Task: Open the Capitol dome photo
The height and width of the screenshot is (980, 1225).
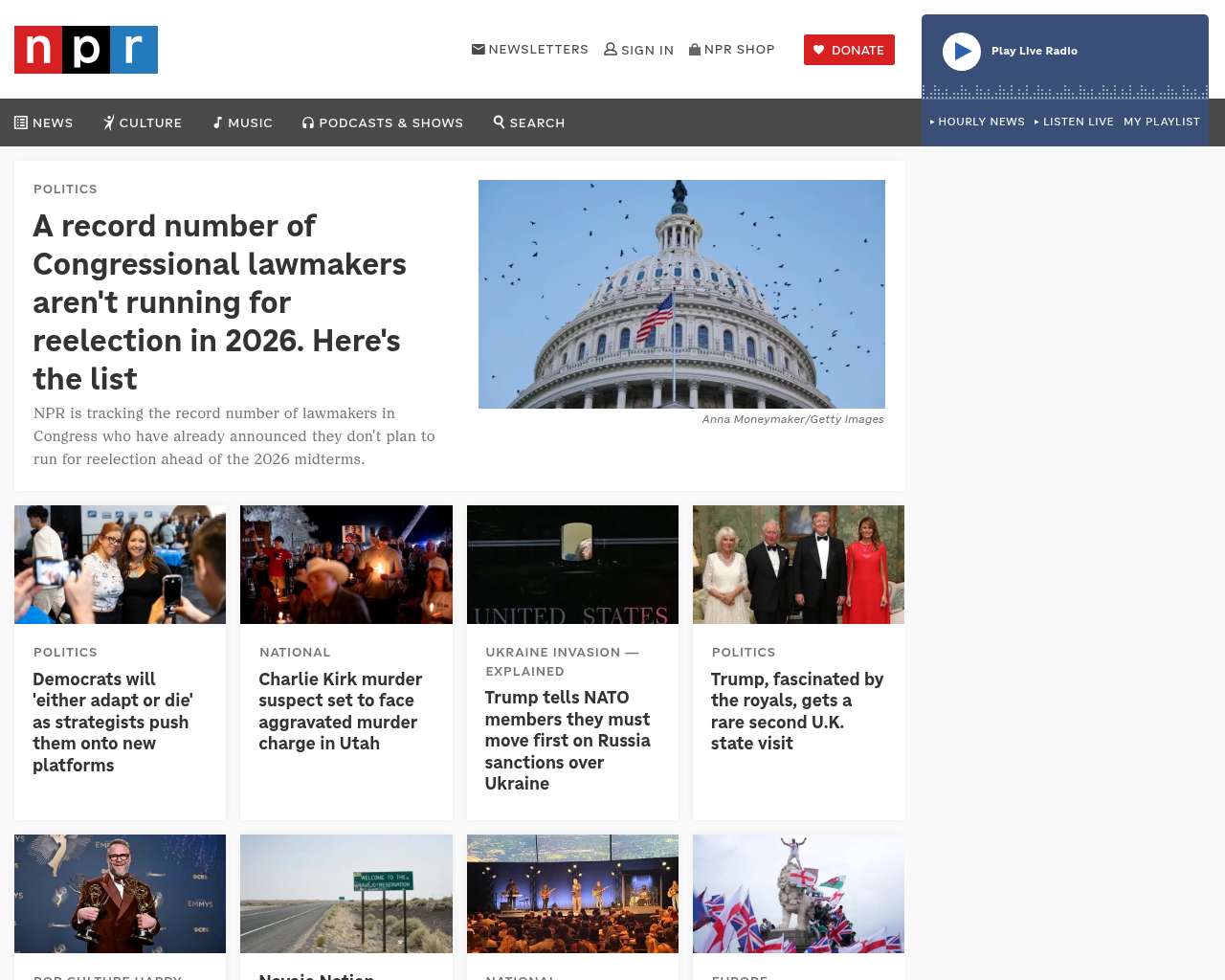Action: tap(681, 294)
